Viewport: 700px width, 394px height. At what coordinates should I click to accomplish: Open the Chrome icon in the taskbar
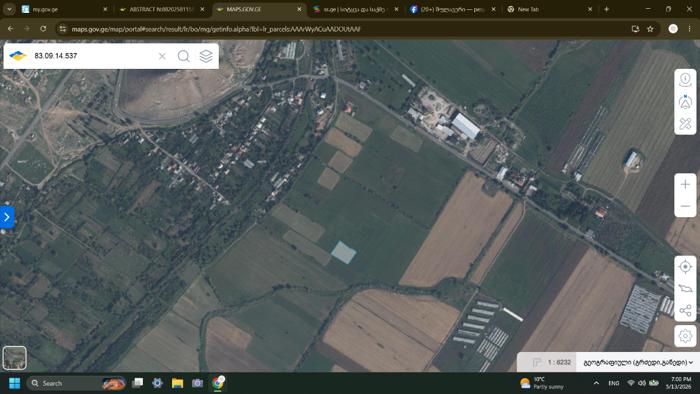coord(218,383)
